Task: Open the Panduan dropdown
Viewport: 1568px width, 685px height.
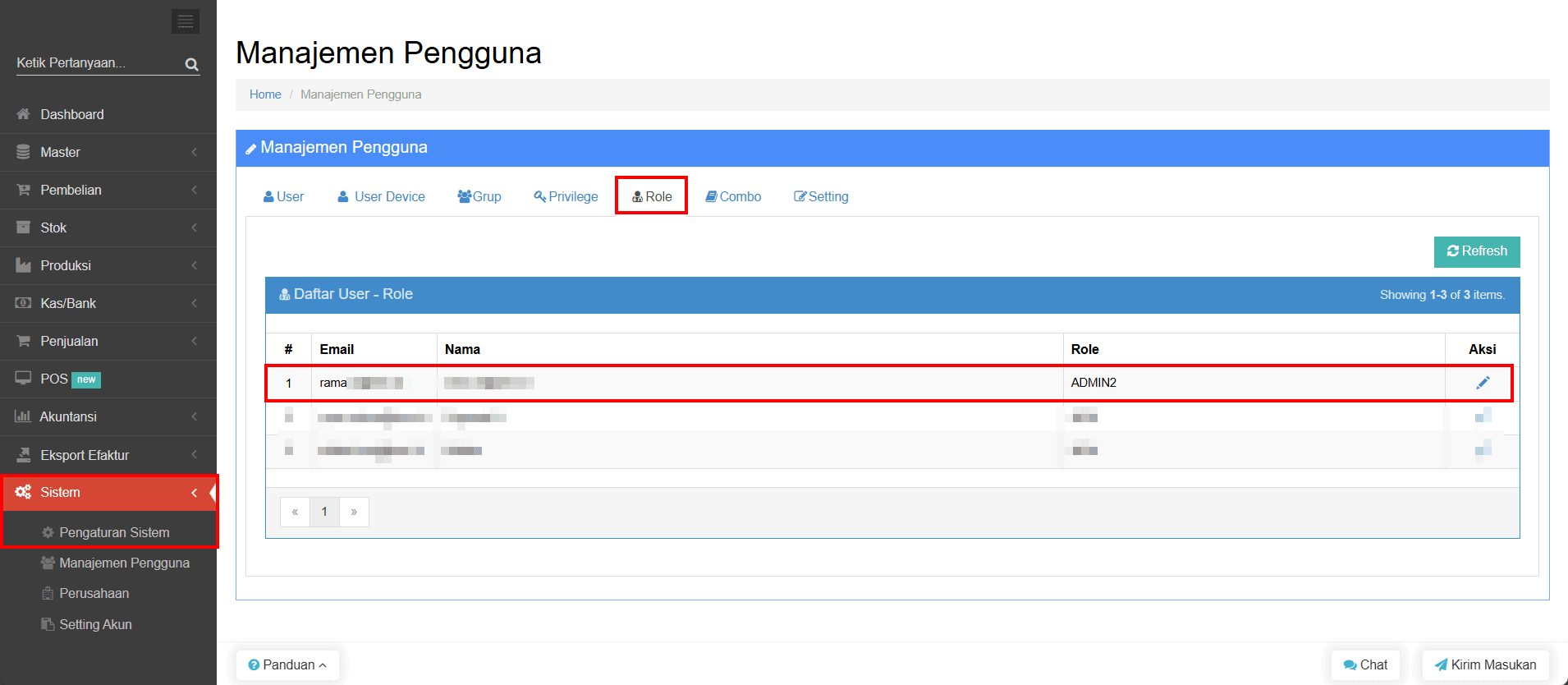Action: (x=287, y=664)
